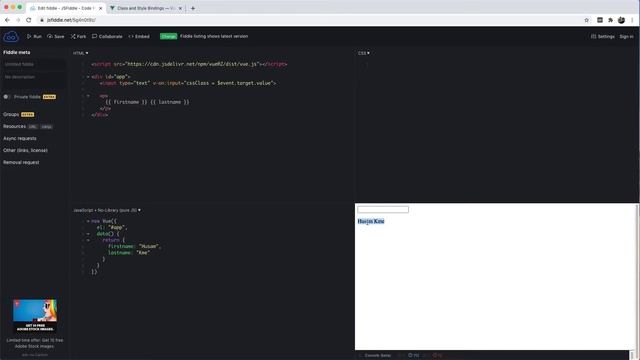
Task: Click the Adobe Stock ad thumbnail
Action: 35,316
